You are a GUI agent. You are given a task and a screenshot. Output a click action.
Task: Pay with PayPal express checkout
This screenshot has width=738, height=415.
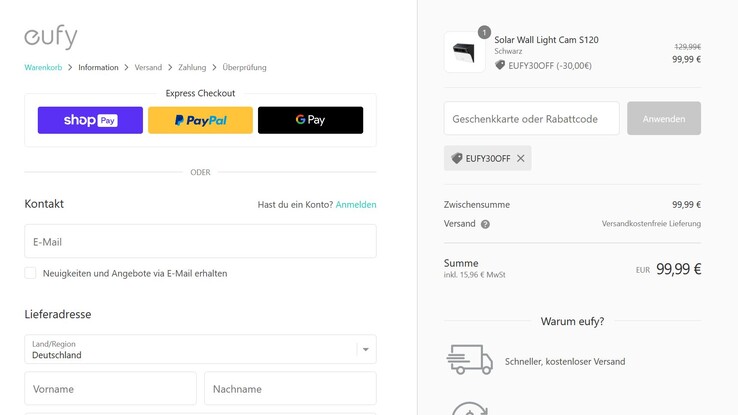point(200,120)
